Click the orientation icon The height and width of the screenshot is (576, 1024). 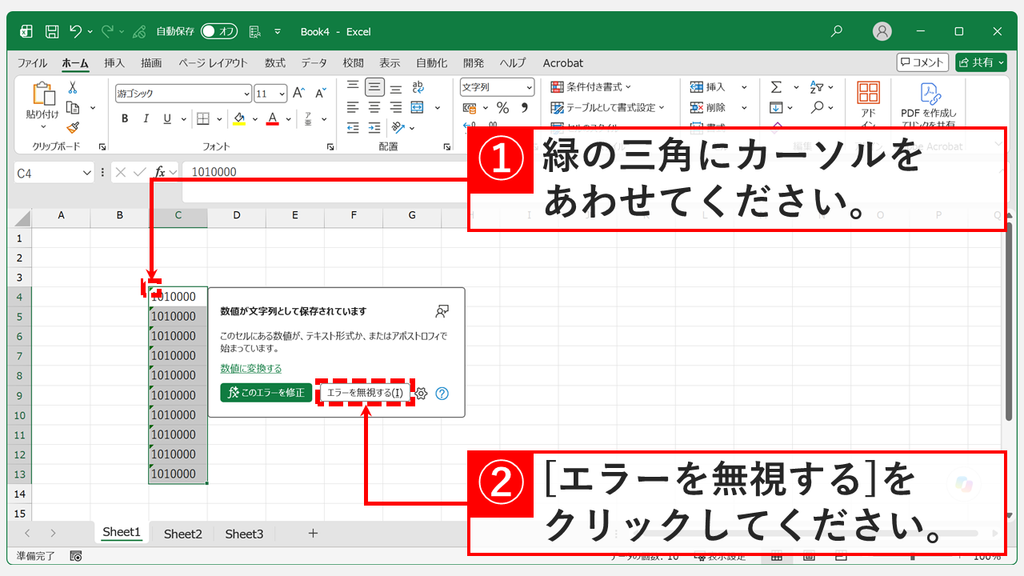click(x=398, y=127)
